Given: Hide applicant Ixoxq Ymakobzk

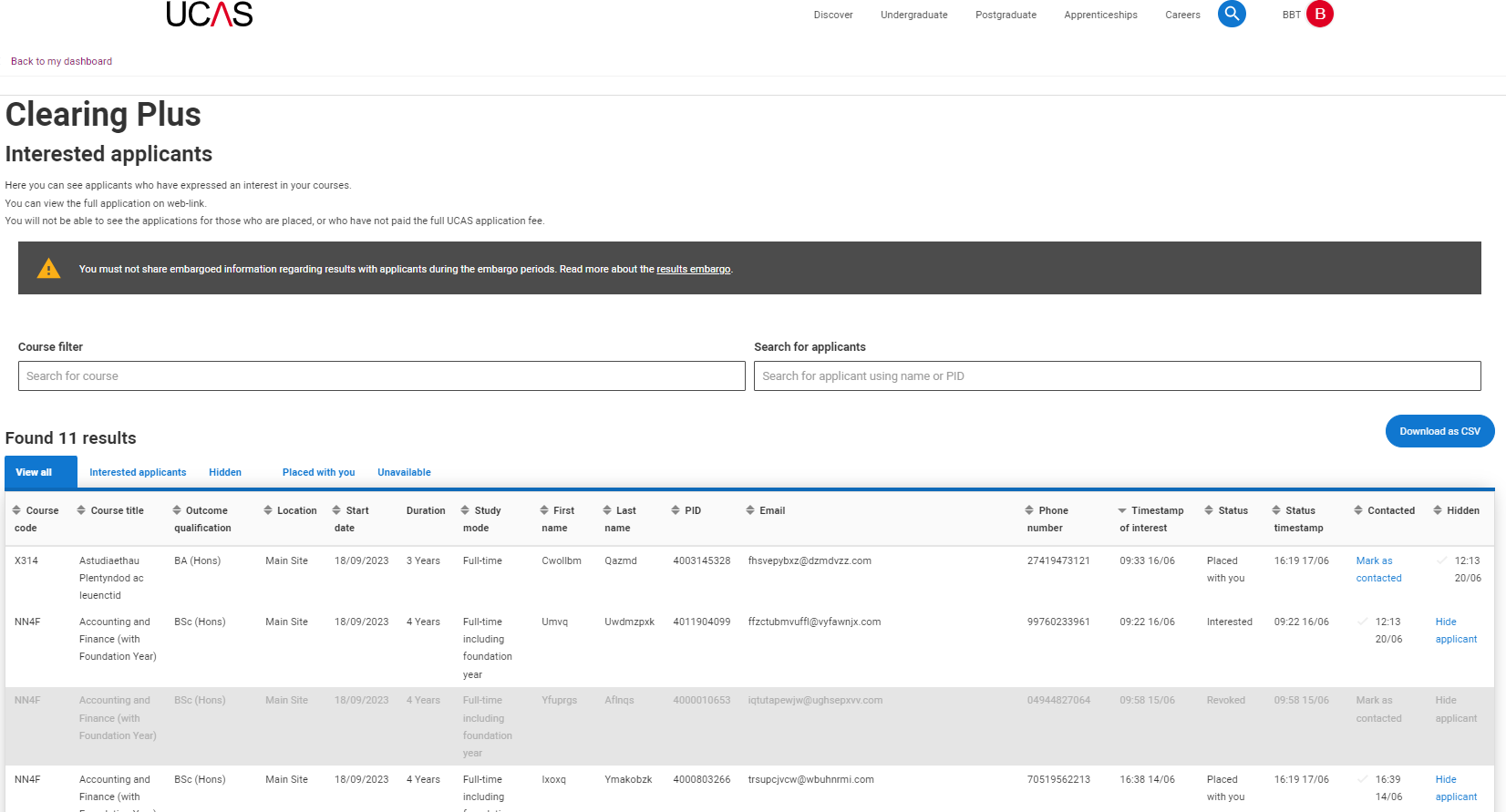Looking at the screenshot, I should point(1456,788).
